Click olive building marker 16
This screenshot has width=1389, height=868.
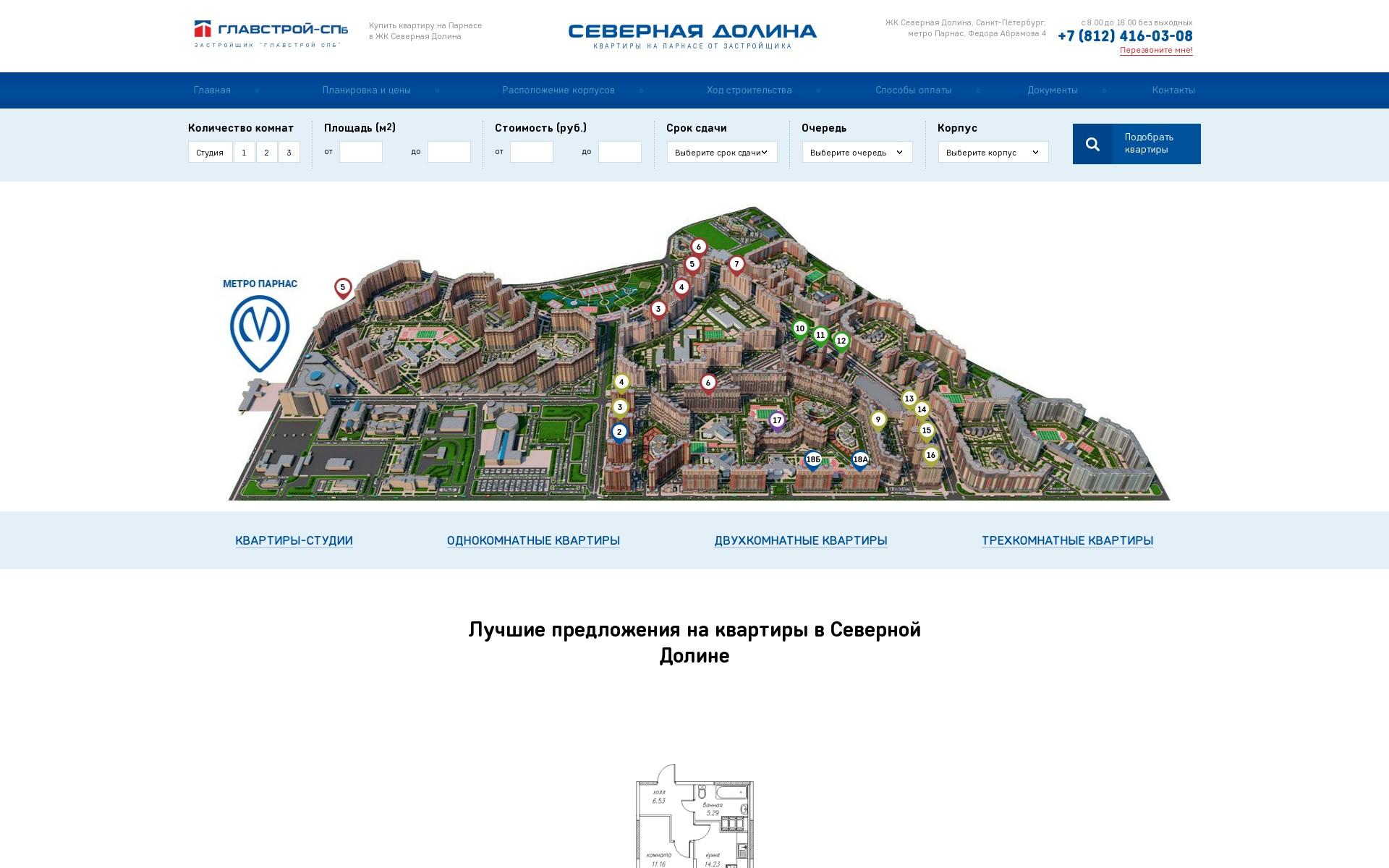point(931,456)
